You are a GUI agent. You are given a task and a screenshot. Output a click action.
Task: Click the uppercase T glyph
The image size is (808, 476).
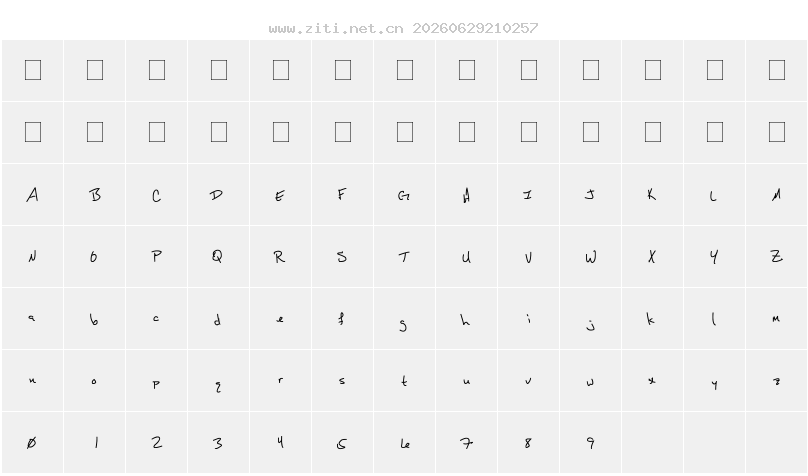pyautogui.click(x=404, y=257)
